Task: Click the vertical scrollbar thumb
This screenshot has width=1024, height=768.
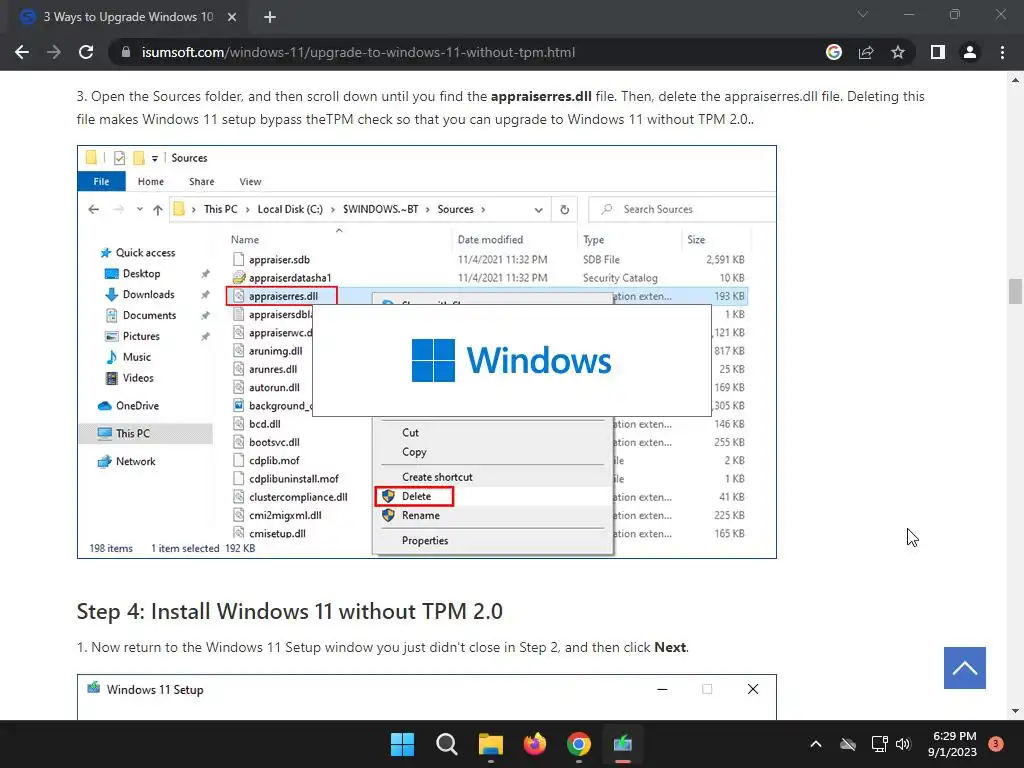Action: [1015, 291]
